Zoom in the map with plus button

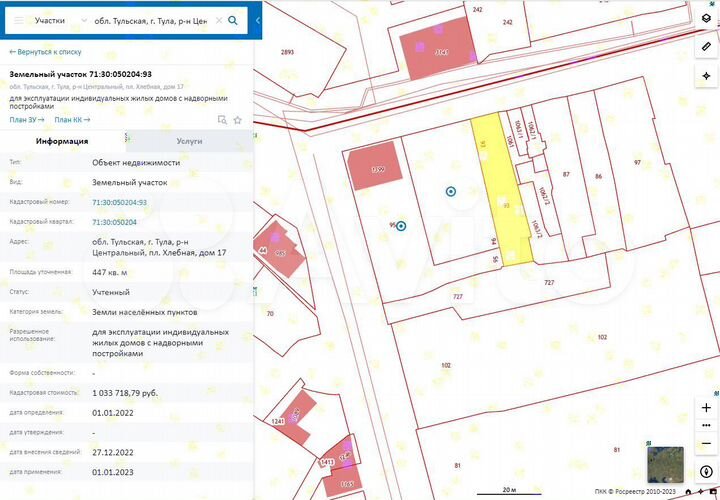(x=707, y=408)
